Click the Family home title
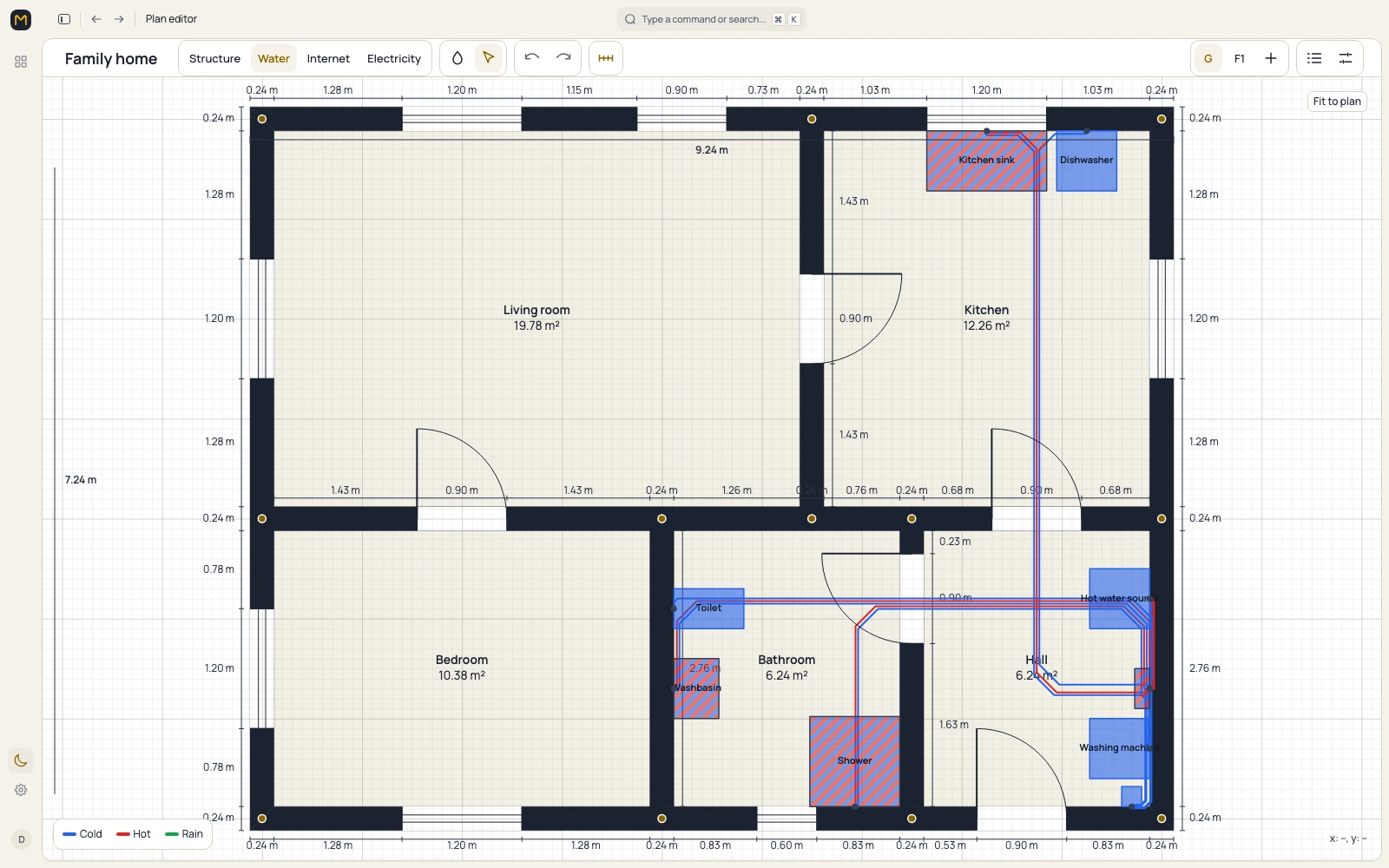 coord(111,58)
